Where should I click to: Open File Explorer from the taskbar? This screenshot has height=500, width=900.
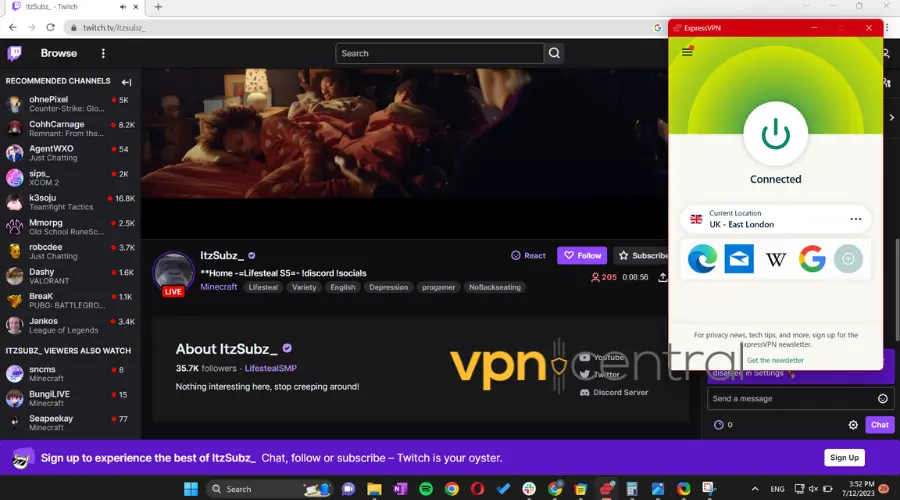tap(374, 489)
